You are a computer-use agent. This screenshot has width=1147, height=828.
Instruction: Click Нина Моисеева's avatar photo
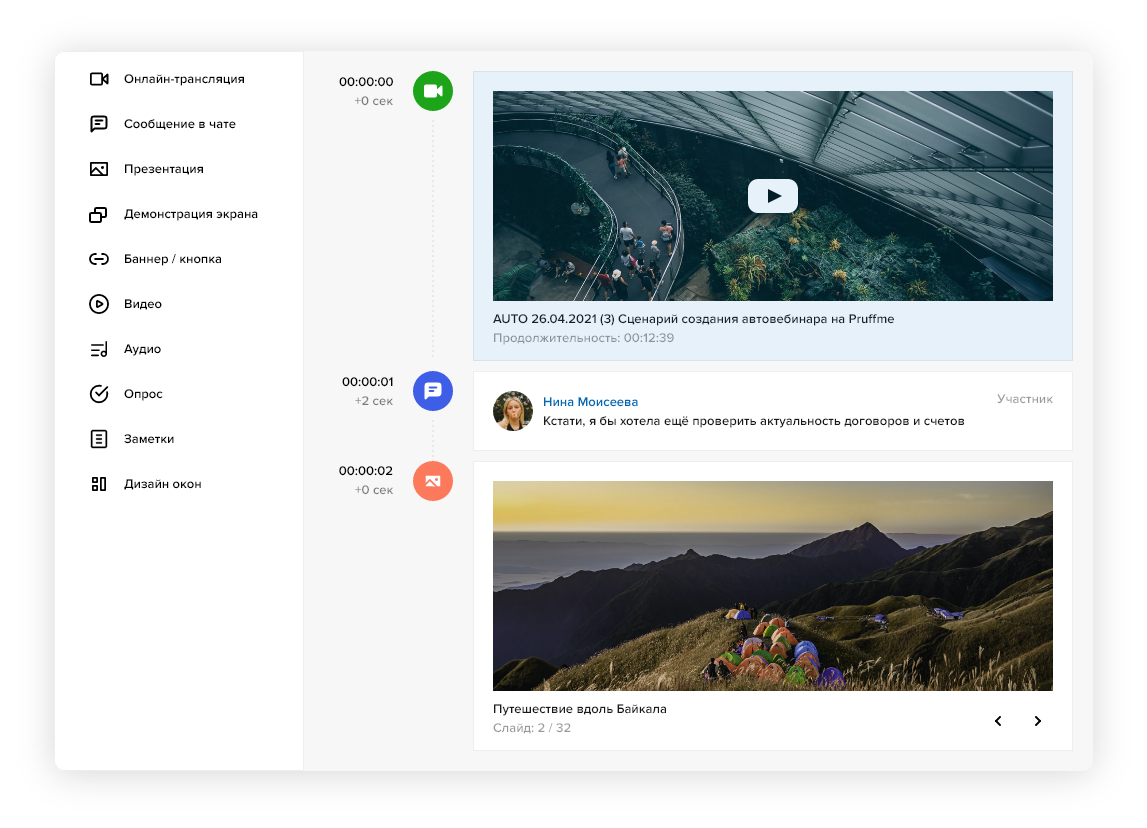click(x=513, y=411)
